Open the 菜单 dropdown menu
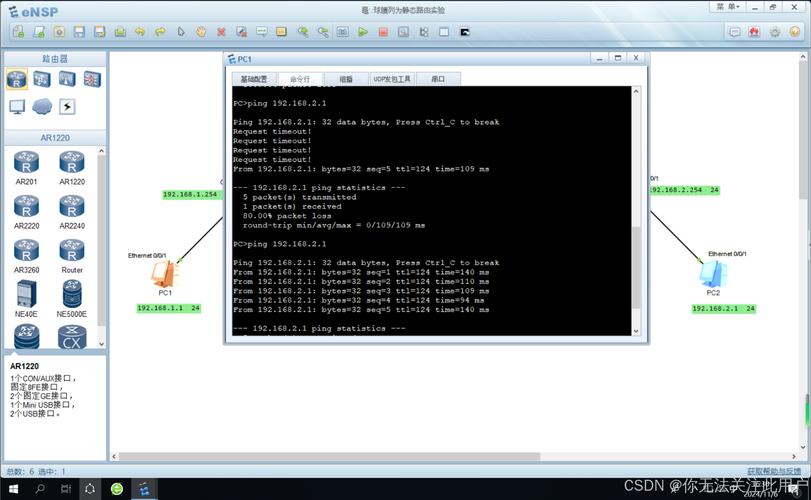The image size is (811, 500). [x=728, y=7]
